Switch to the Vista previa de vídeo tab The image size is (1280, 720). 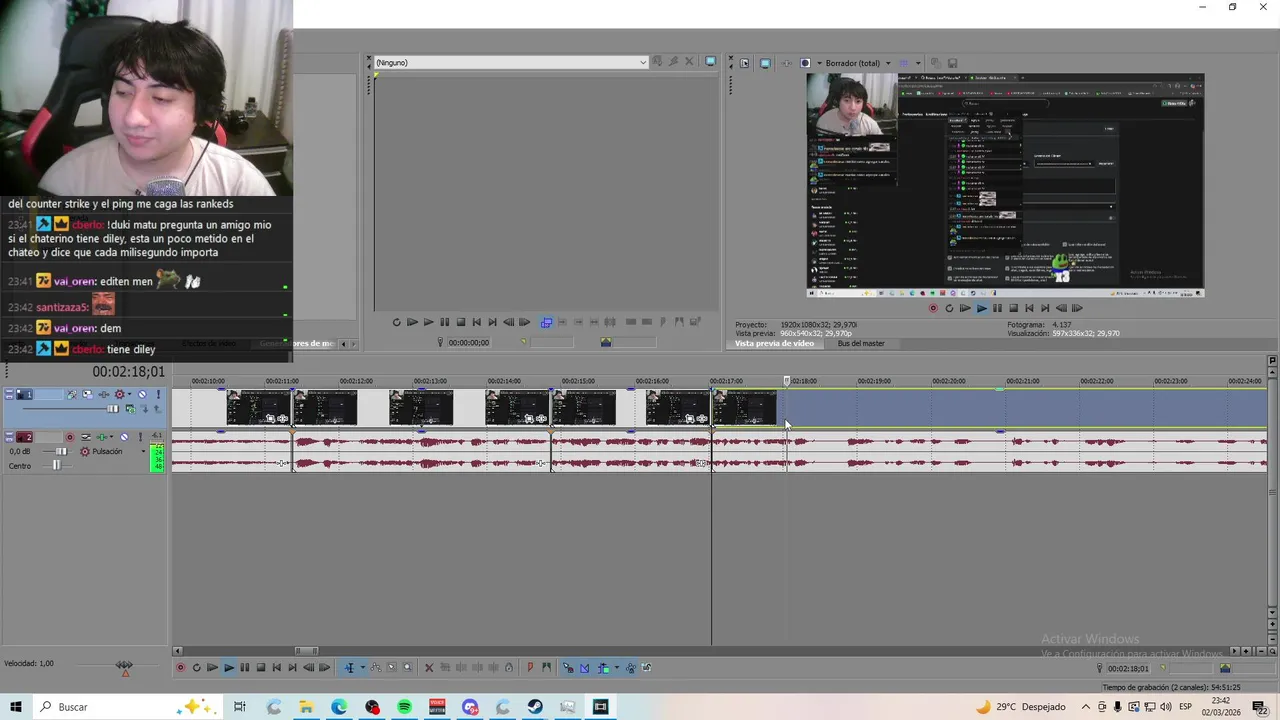point(774,343)
